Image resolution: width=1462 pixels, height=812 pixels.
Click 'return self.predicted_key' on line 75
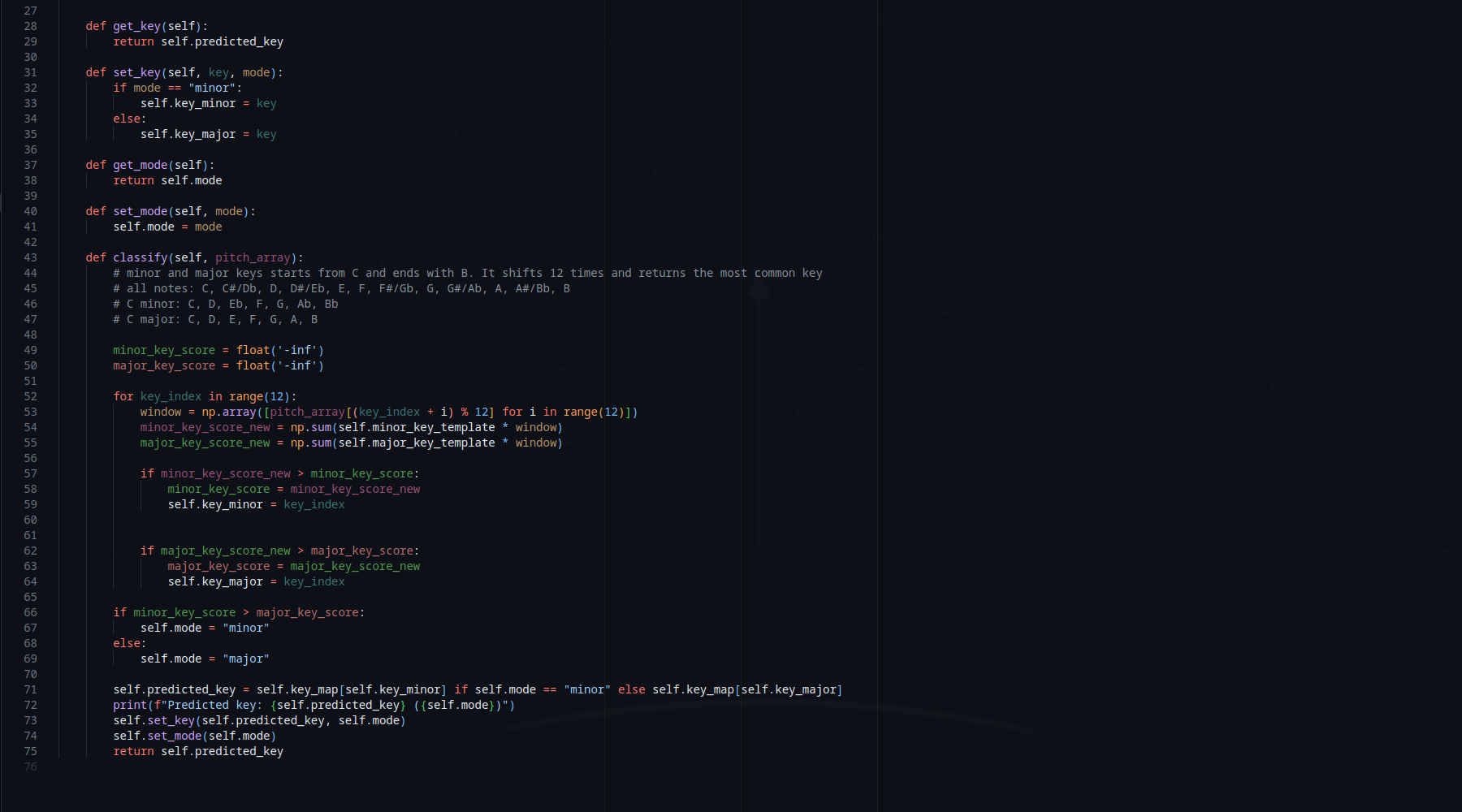point(198,751)
